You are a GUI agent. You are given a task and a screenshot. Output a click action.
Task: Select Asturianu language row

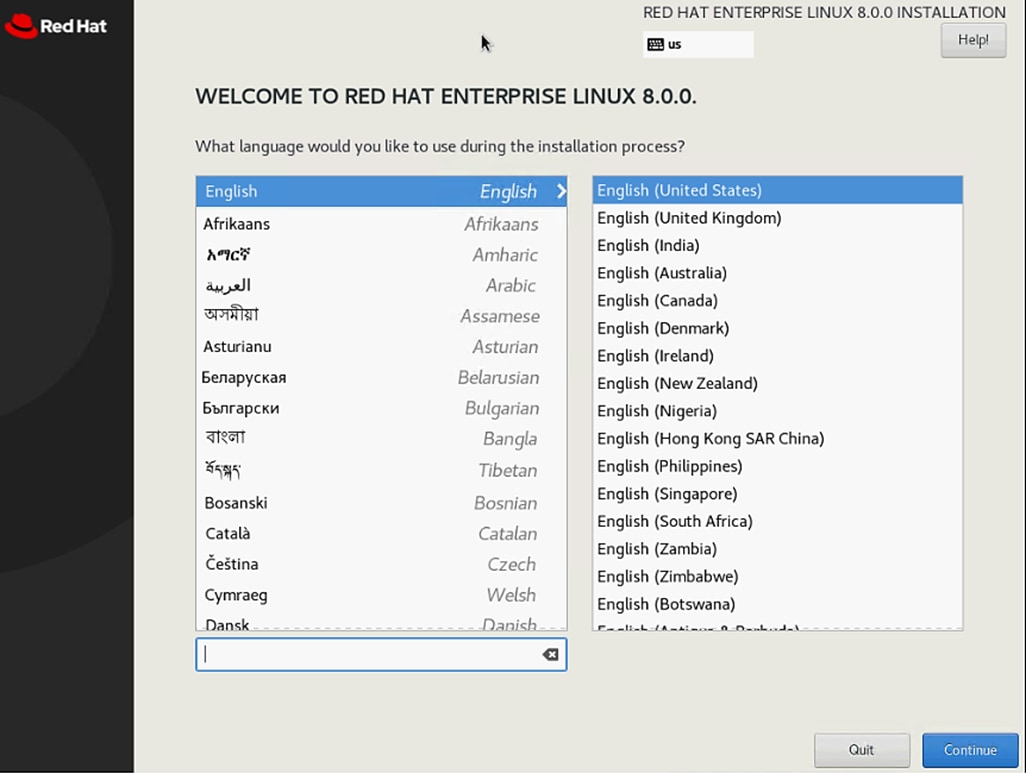click(x=381, y=347)
